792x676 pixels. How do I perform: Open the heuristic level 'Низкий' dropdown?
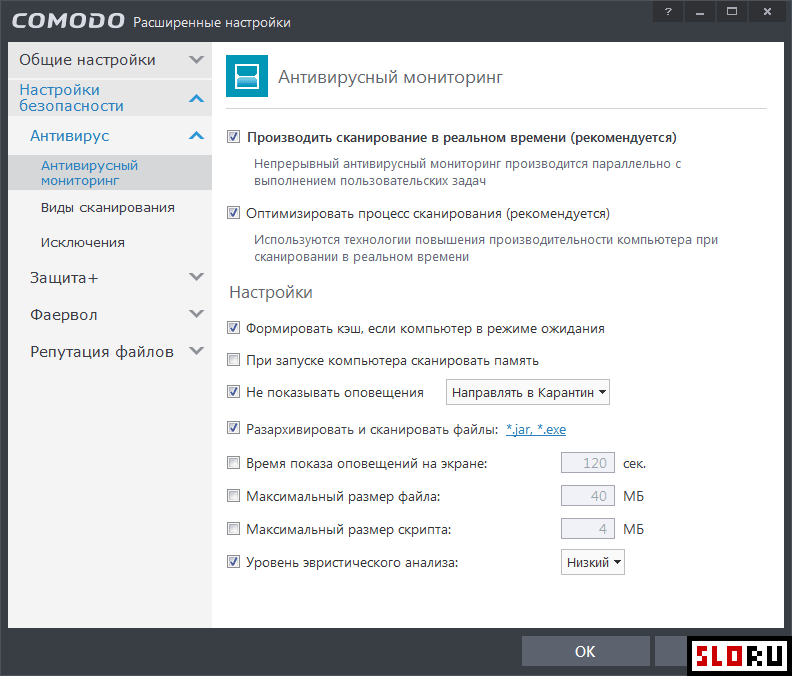[x=592, y=562]
